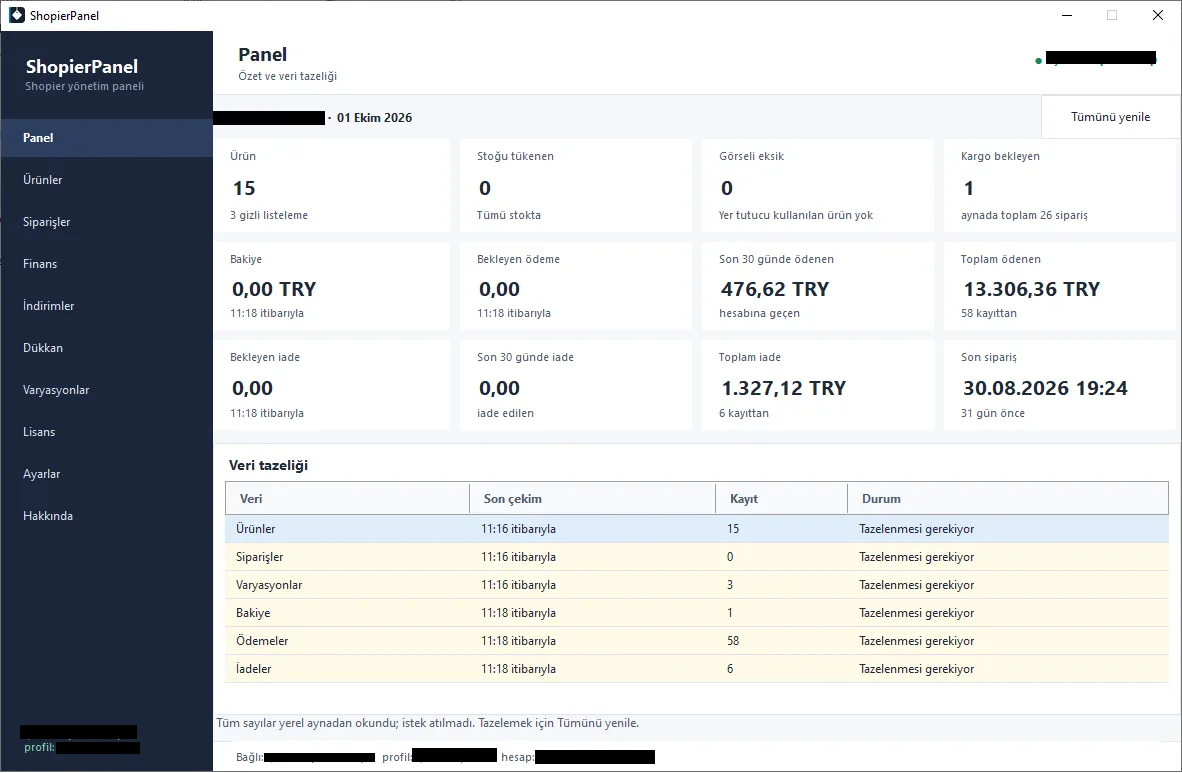Navigate to the Dükkan page

coord(106,348)
